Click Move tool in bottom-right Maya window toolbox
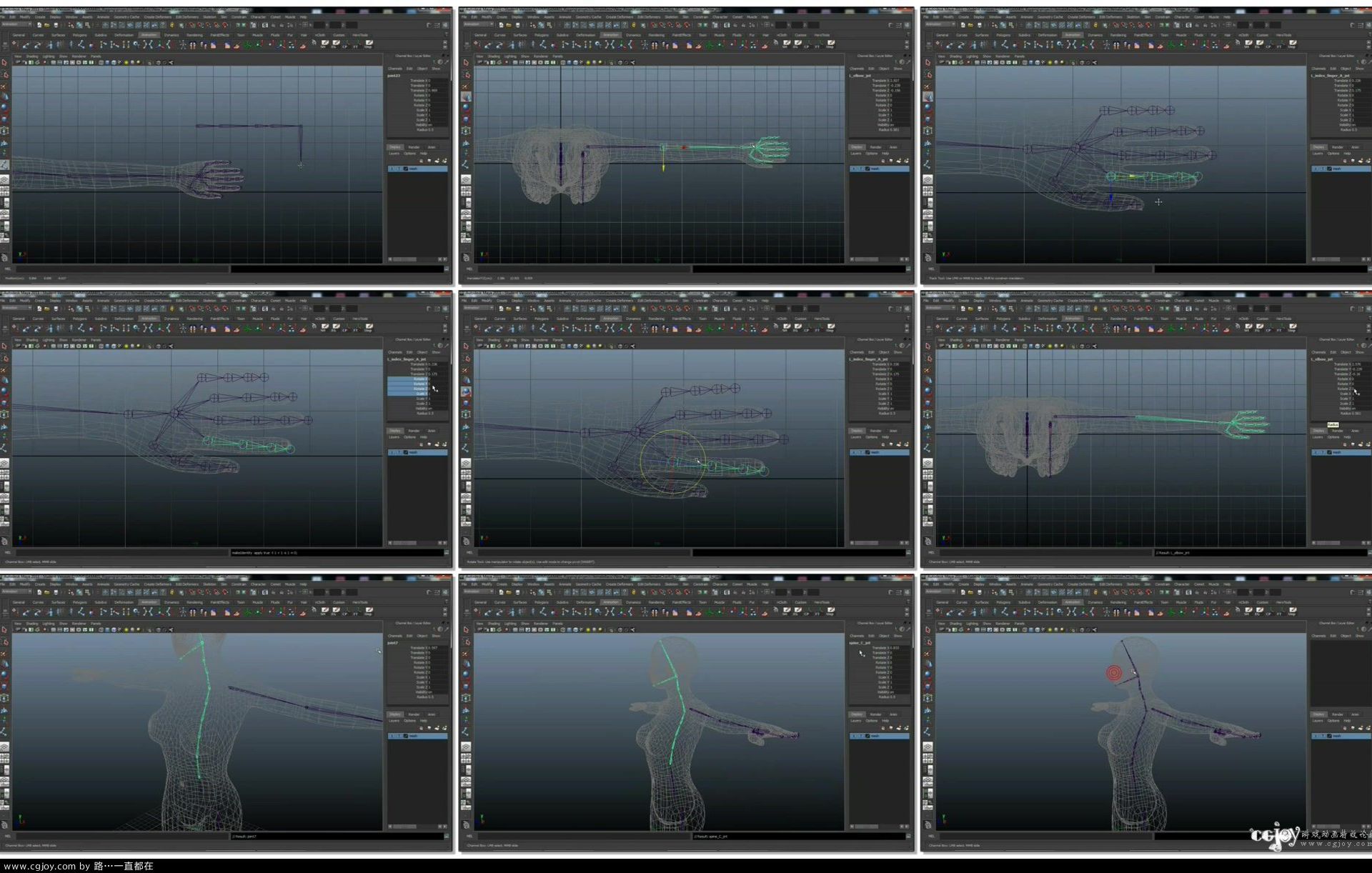This screenshot has width=1372, height=873. 928,664
